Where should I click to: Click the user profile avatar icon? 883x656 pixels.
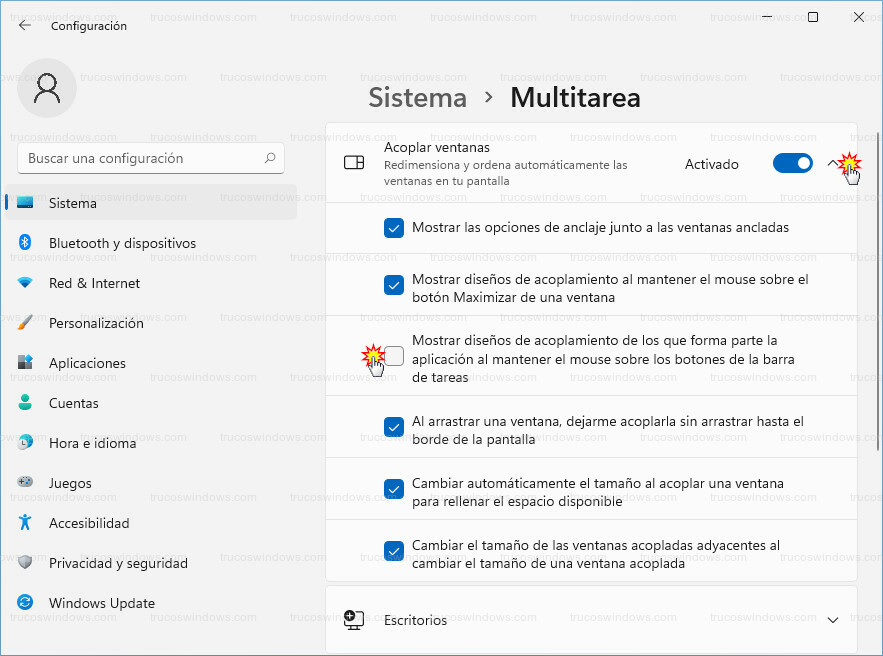(47, 88)
